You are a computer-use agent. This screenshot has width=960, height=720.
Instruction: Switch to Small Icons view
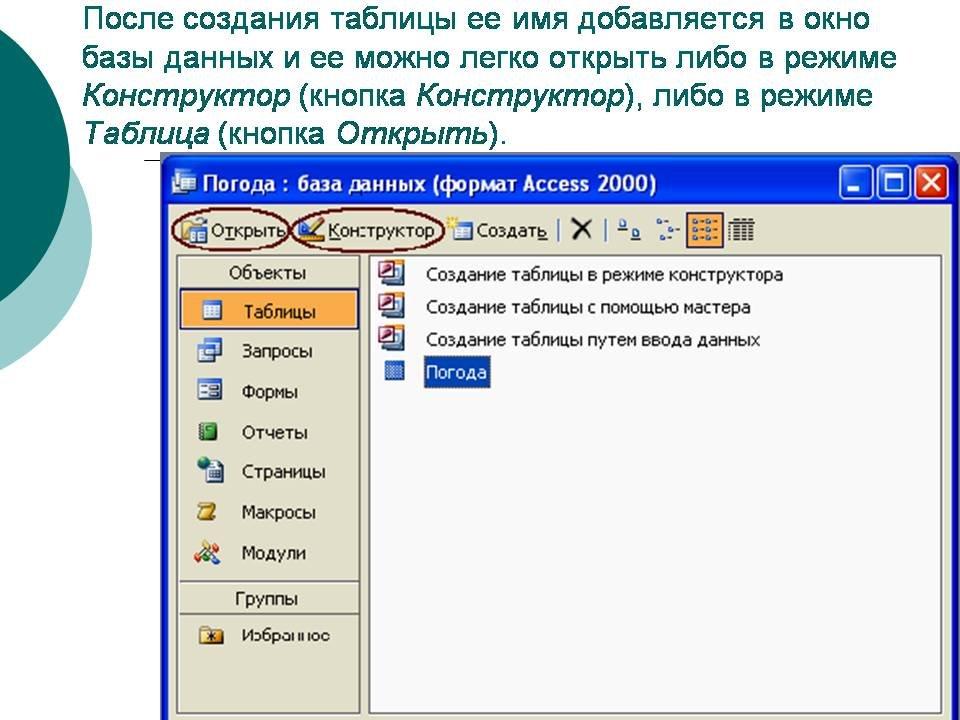pos(667,230)
